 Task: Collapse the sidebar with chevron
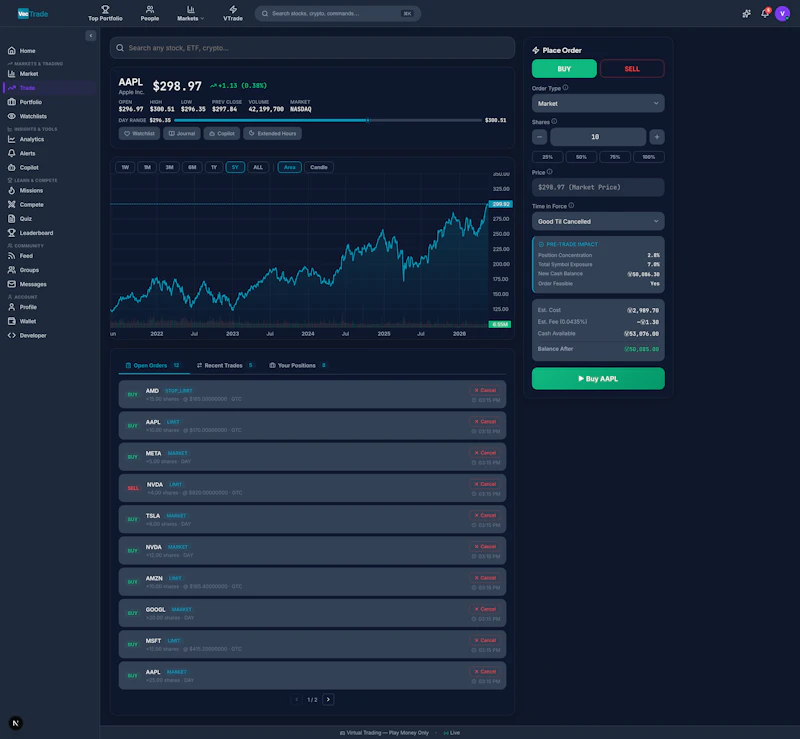click(91, 35)
